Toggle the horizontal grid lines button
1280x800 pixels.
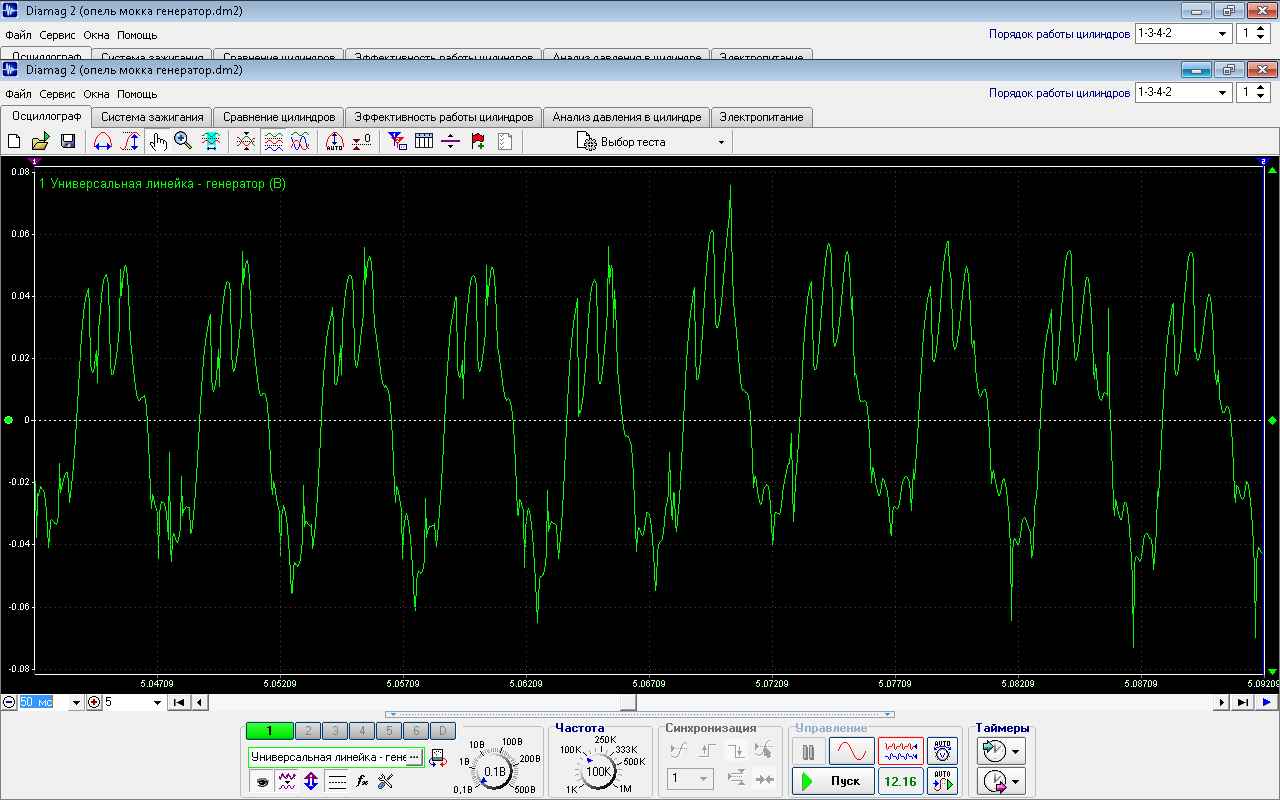point(337,781)
